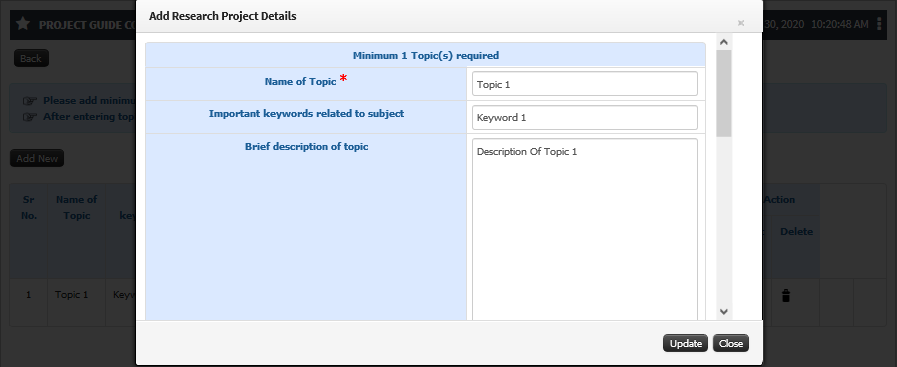Image resolution: width=897 pixels, height=367 pixels.
Task: Focus the Name of Topic field
Action: tap(585, 84)
